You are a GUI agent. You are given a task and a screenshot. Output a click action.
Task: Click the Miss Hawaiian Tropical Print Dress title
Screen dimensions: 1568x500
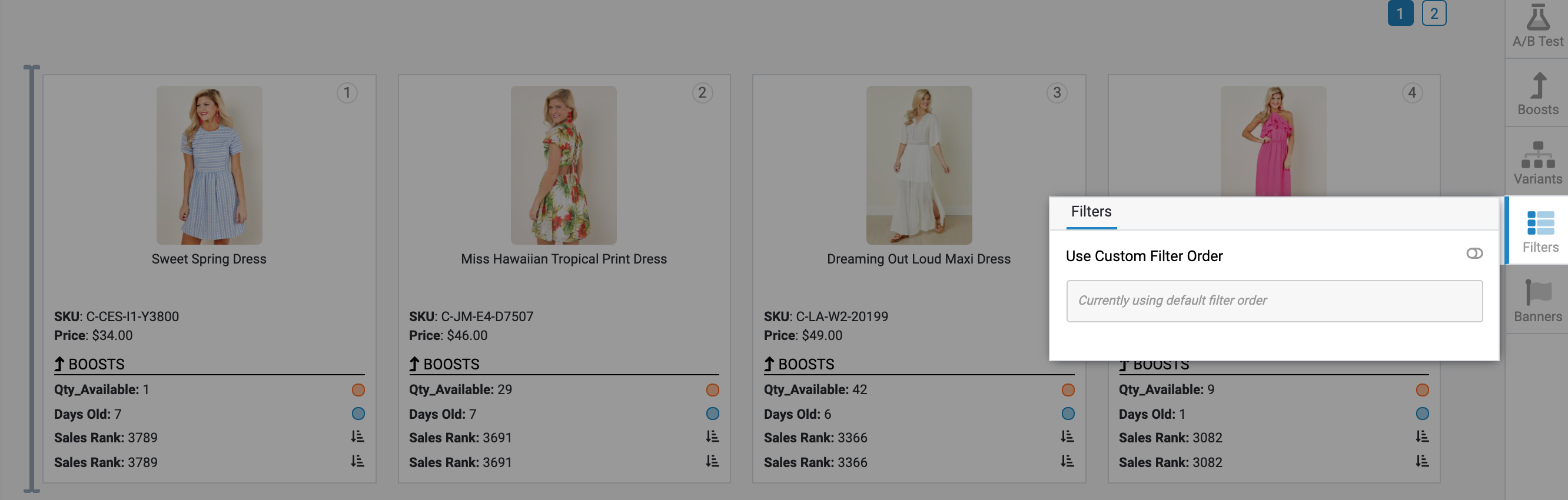564,259
